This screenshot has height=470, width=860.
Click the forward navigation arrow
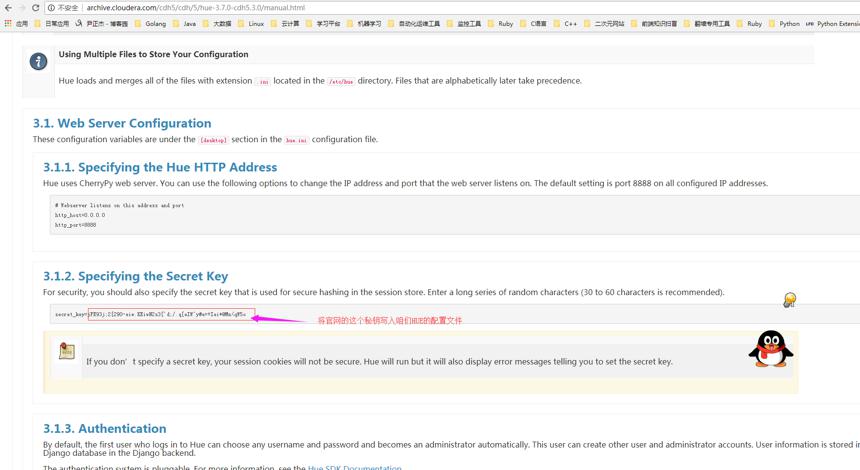[x=22, y=8]
